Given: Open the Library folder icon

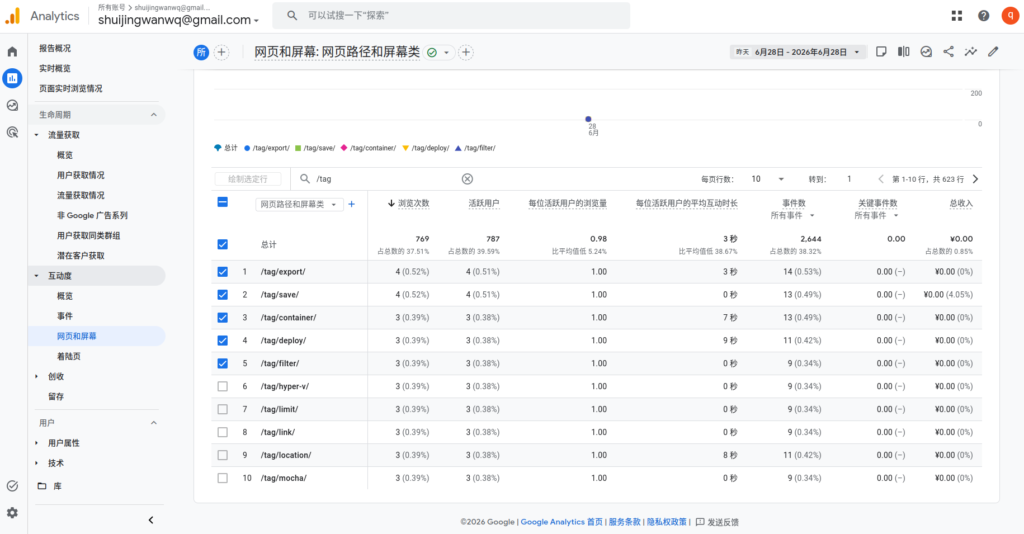Looking at the screenshot, I should pyautogui.click(x=42, y=486).
